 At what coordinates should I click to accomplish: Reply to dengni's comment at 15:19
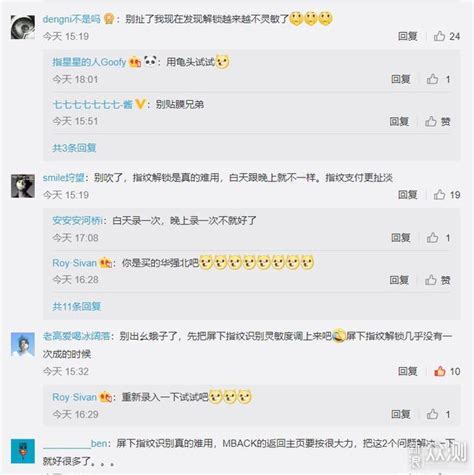point(408,36)
